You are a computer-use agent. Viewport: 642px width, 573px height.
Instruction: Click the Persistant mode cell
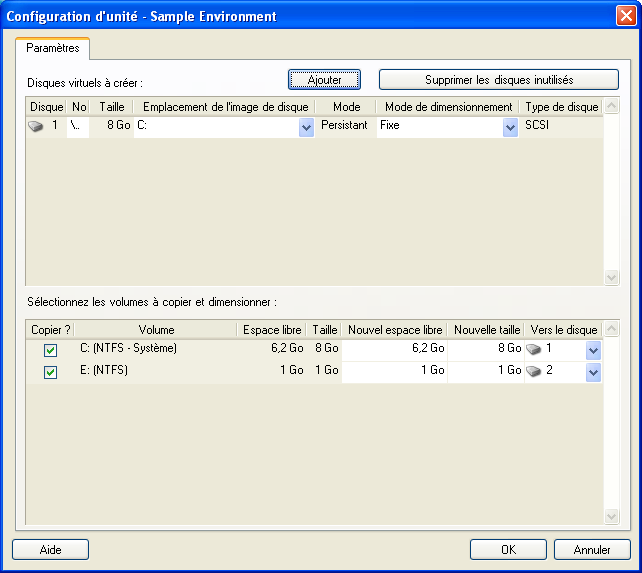tap(344, 125)
